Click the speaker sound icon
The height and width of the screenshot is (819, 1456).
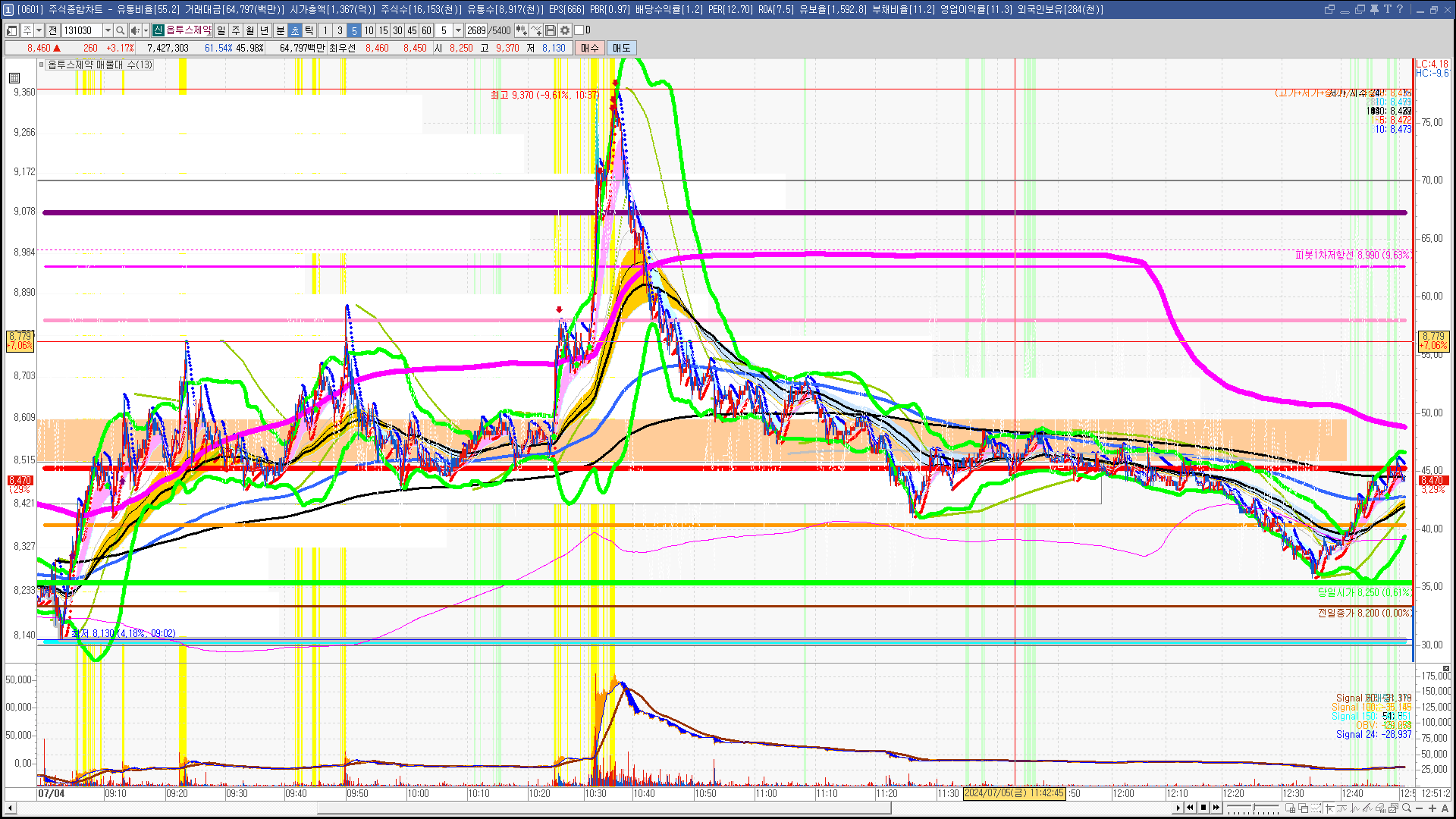click(x=135, y=30)
